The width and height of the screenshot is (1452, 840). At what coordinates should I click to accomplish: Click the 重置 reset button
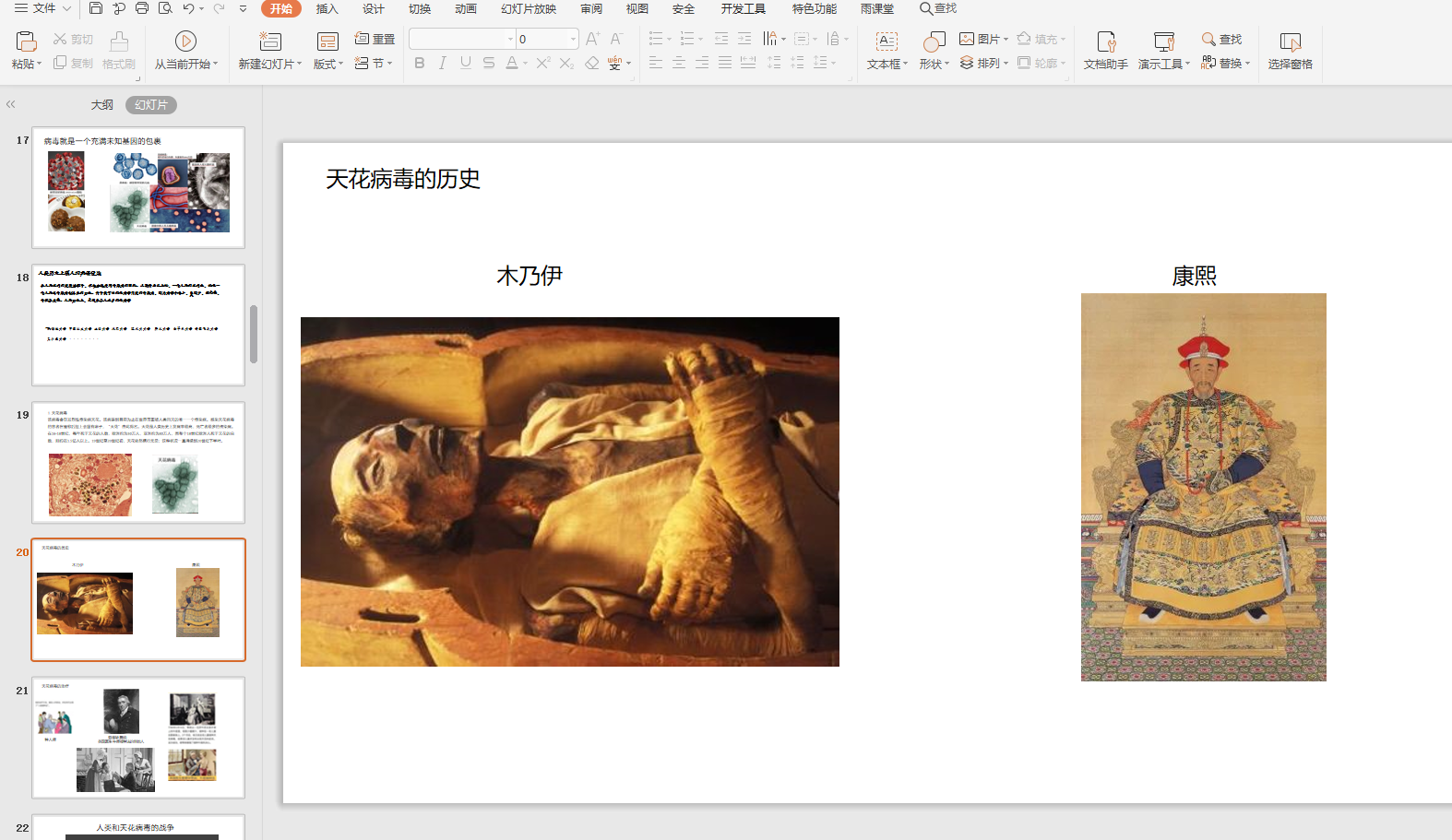375,39
